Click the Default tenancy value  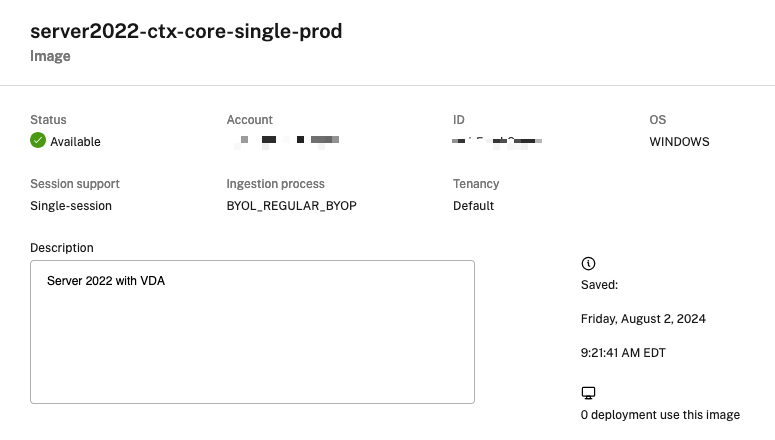(x=473, y=206)
